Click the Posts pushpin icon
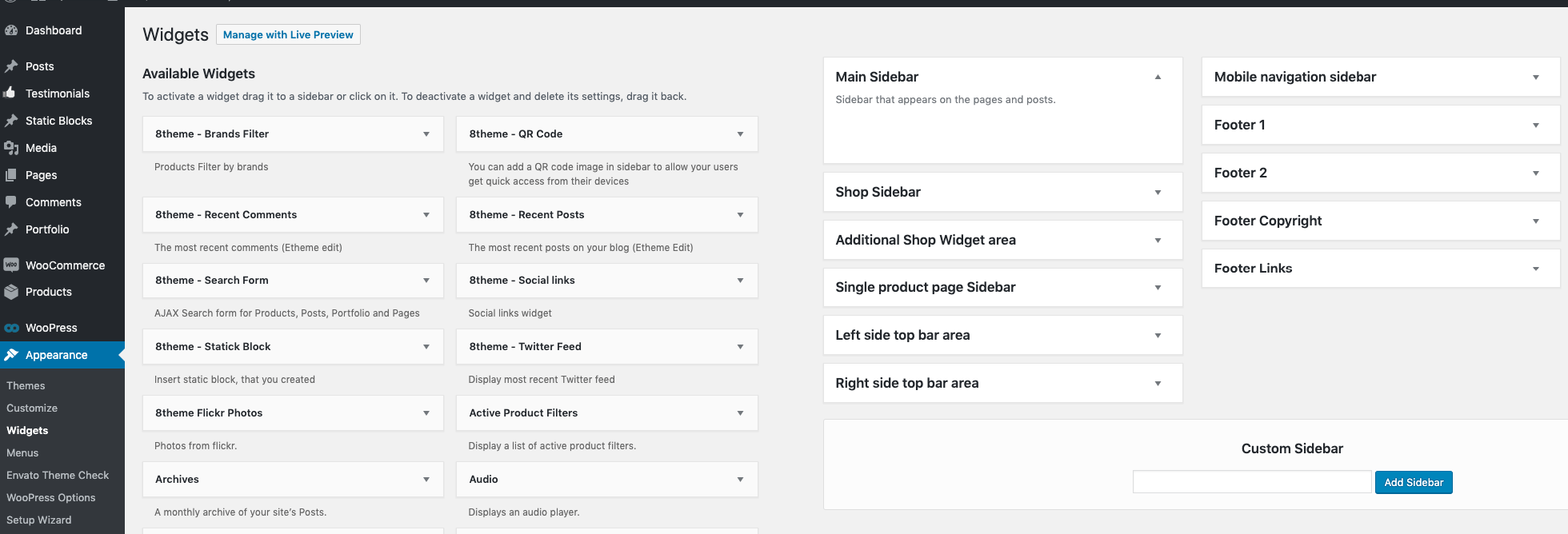 pos(11,66)
